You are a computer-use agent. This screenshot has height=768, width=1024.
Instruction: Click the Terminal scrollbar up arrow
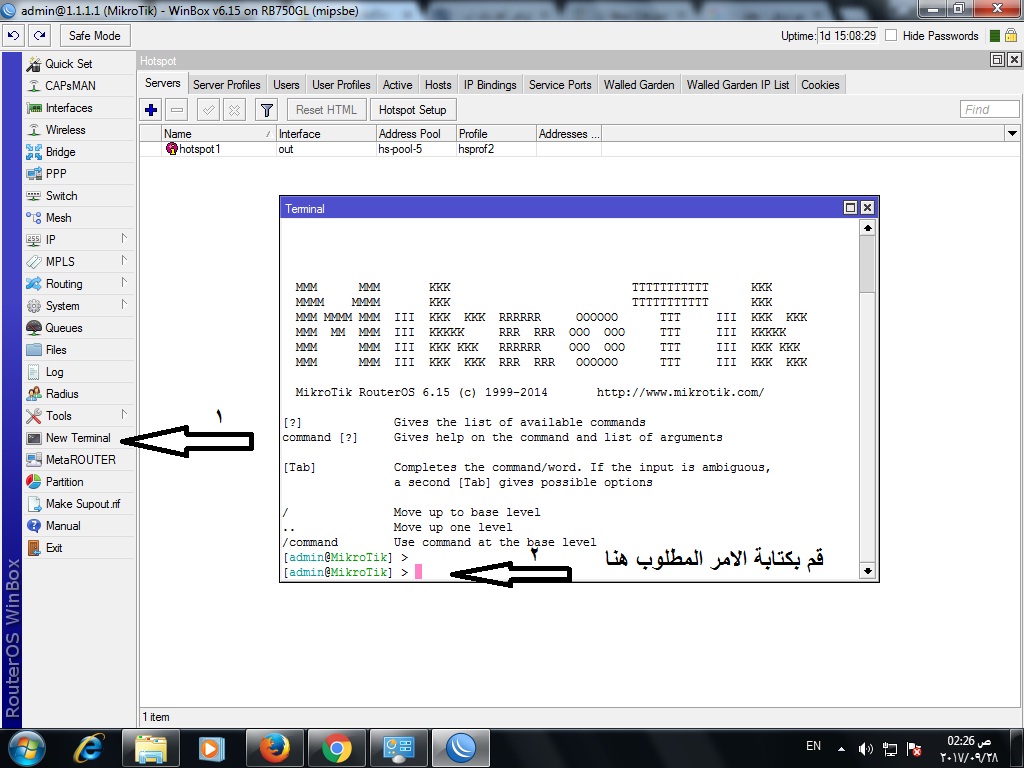(x=867, y=228)
